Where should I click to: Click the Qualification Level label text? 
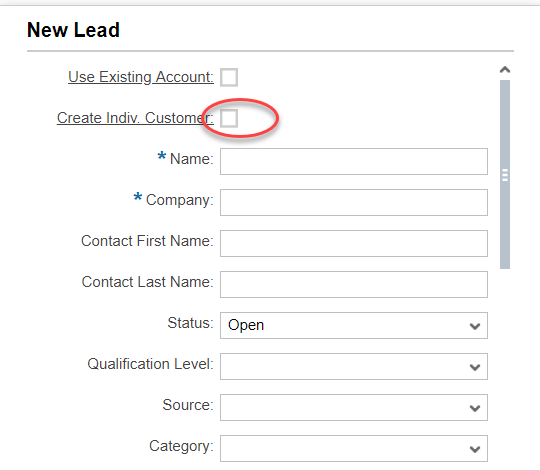coord(150,364)
